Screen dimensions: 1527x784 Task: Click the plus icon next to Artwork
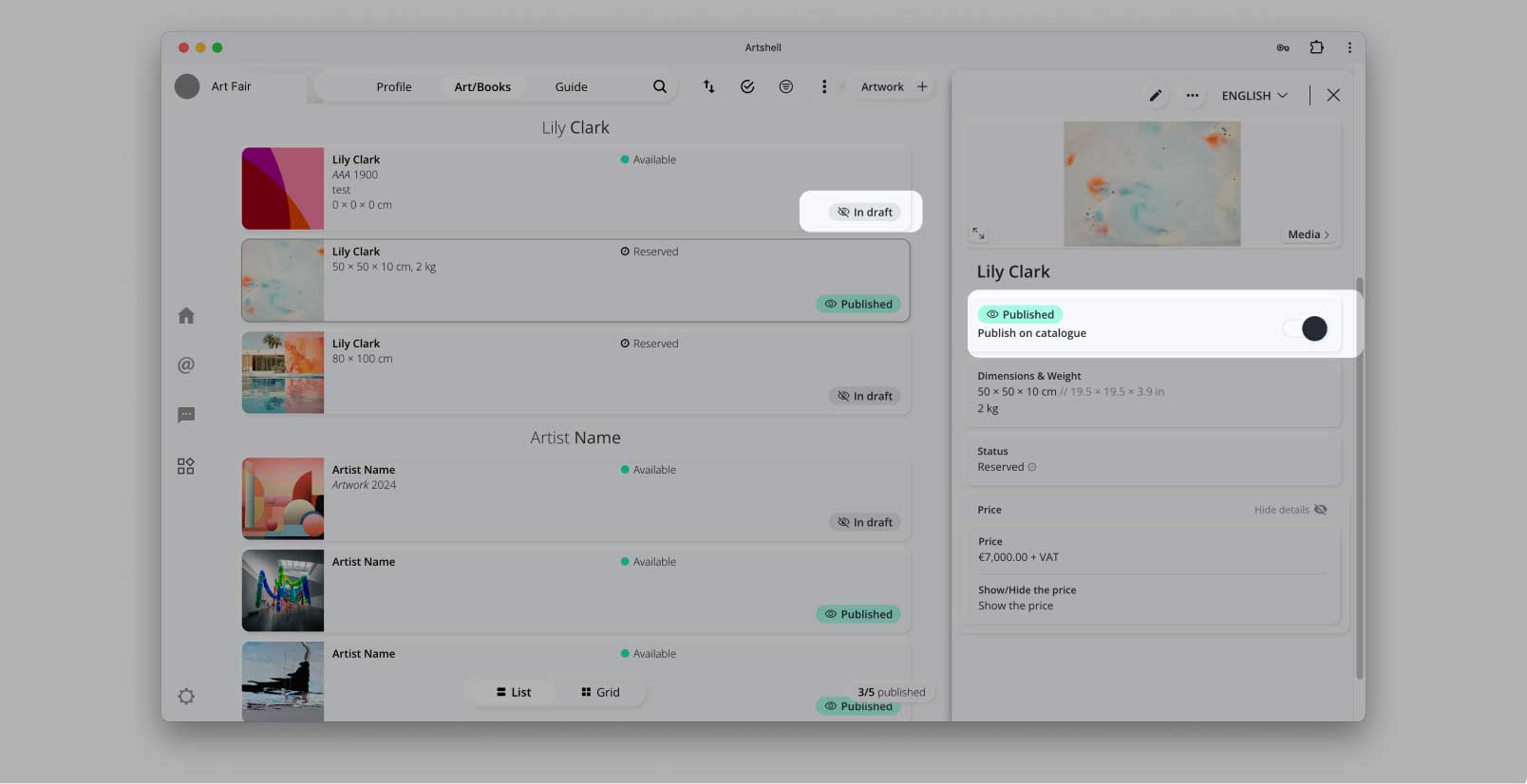pos(922,86)
